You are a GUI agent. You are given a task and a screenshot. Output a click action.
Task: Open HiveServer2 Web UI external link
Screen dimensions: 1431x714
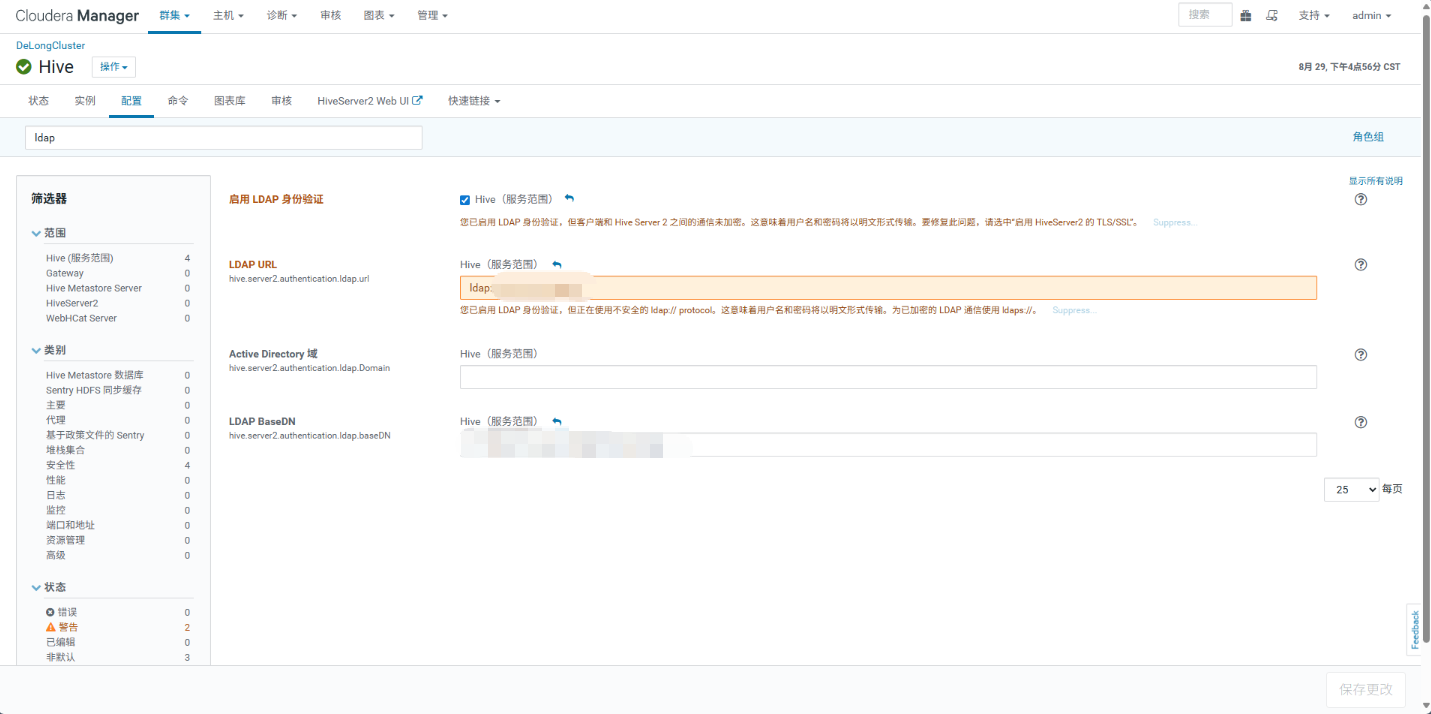coord(370,101)
